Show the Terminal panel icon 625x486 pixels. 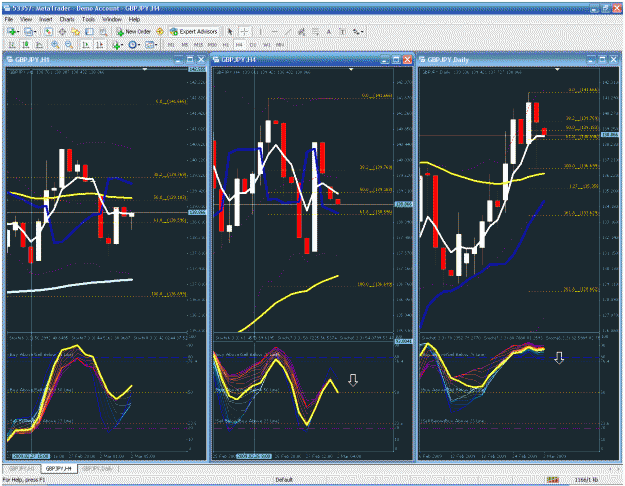point(89,31)
